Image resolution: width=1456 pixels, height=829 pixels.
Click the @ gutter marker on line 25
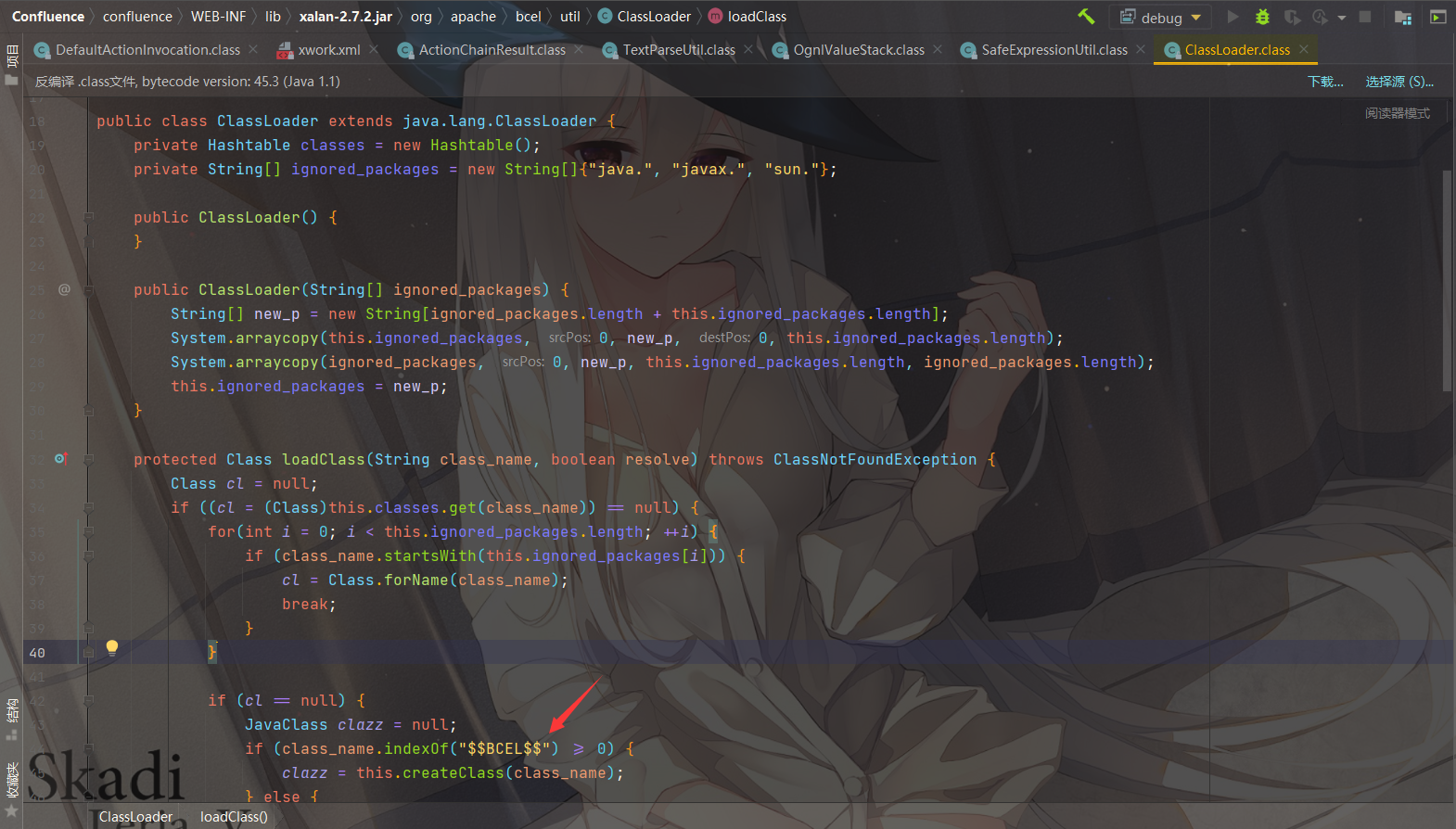64,289
